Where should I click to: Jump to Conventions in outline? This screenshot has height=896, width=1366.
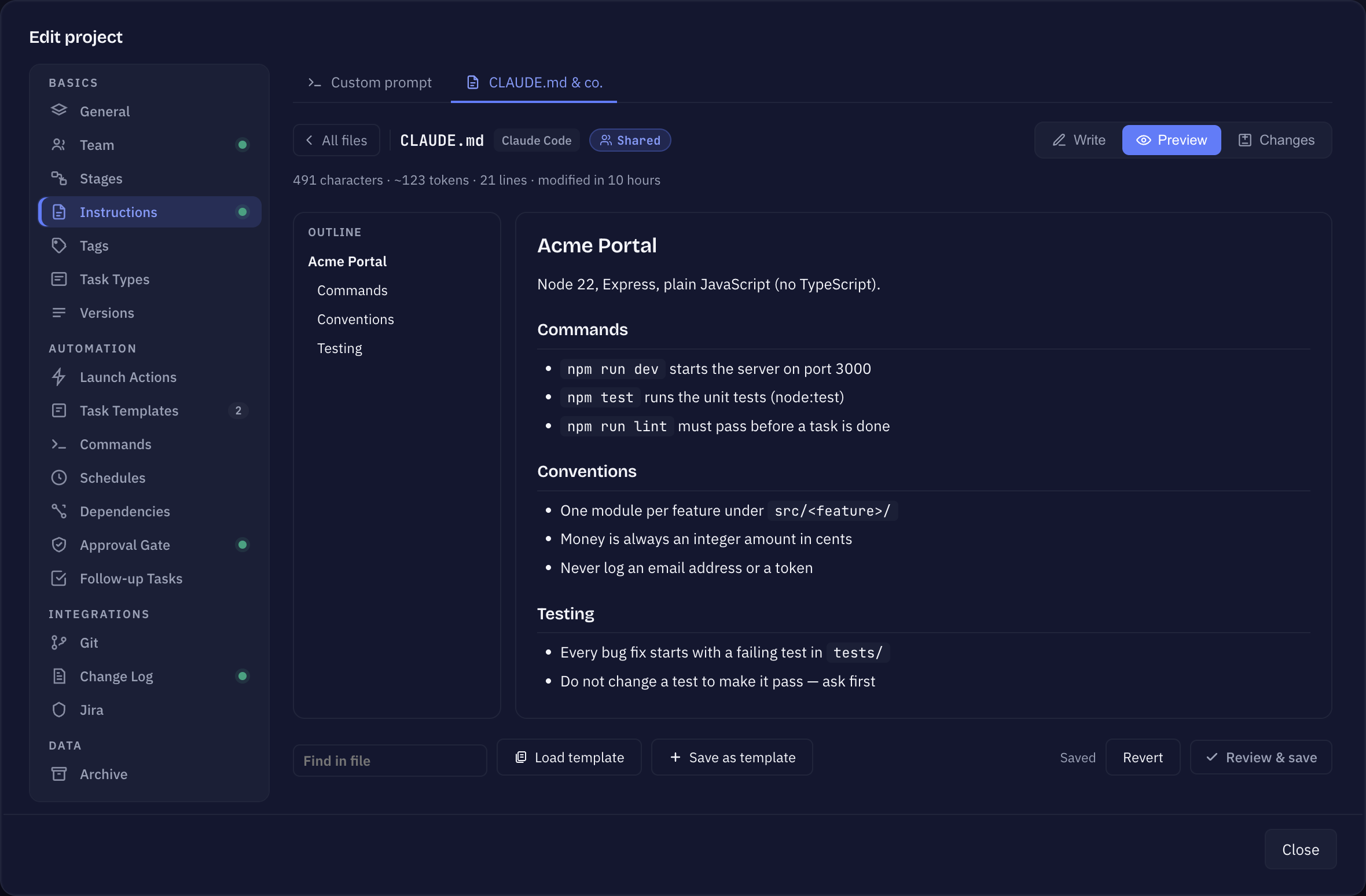(355, 319)
